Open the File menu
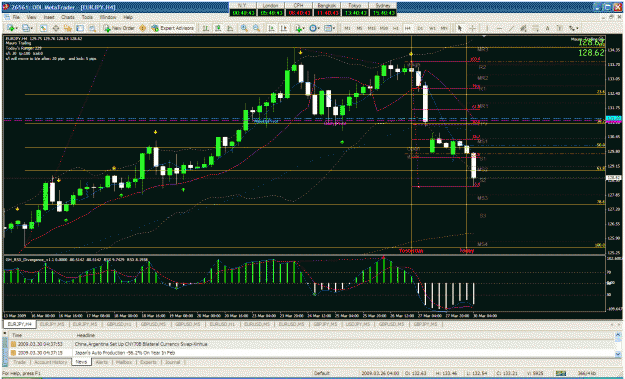Viewport: 625px width, 379px height. point(16,18)
